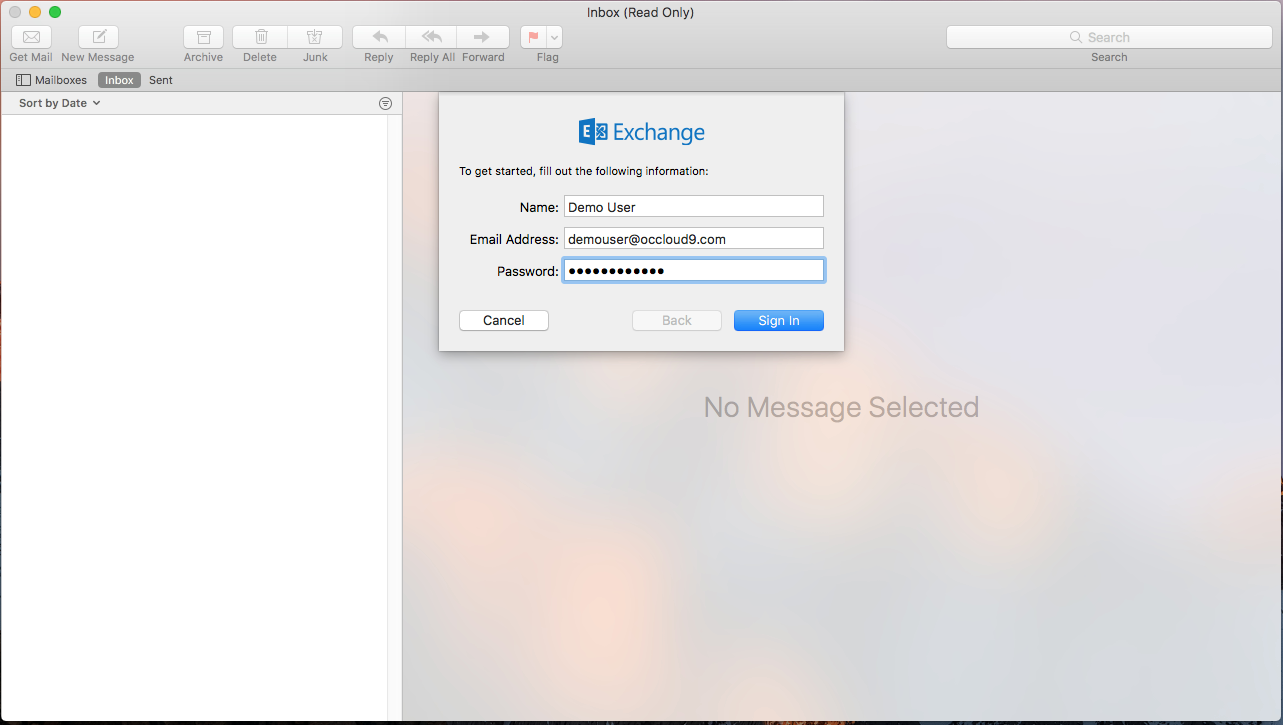Click the Delete trash icon
The width and height of the screenshot is (1283, 725).
point(260,37)
